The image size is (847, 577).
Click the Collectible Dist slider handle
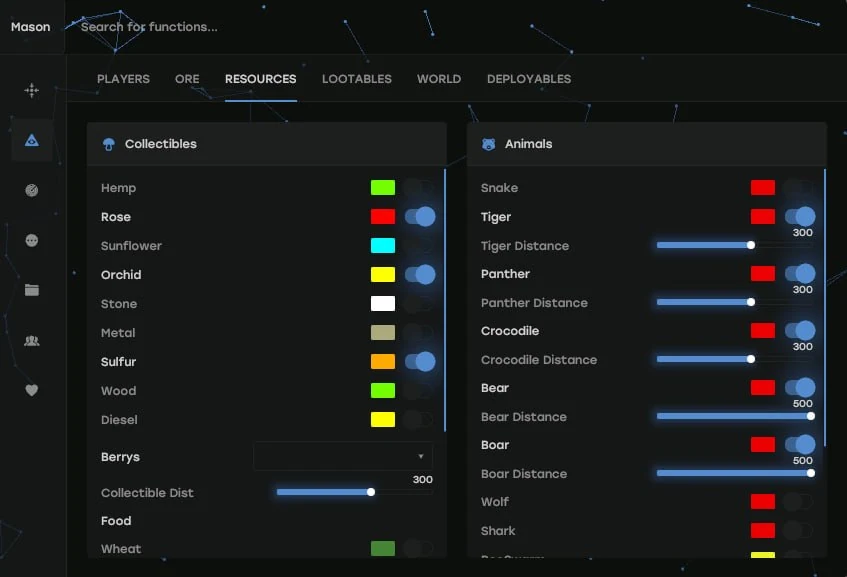[x=371, y=492]
